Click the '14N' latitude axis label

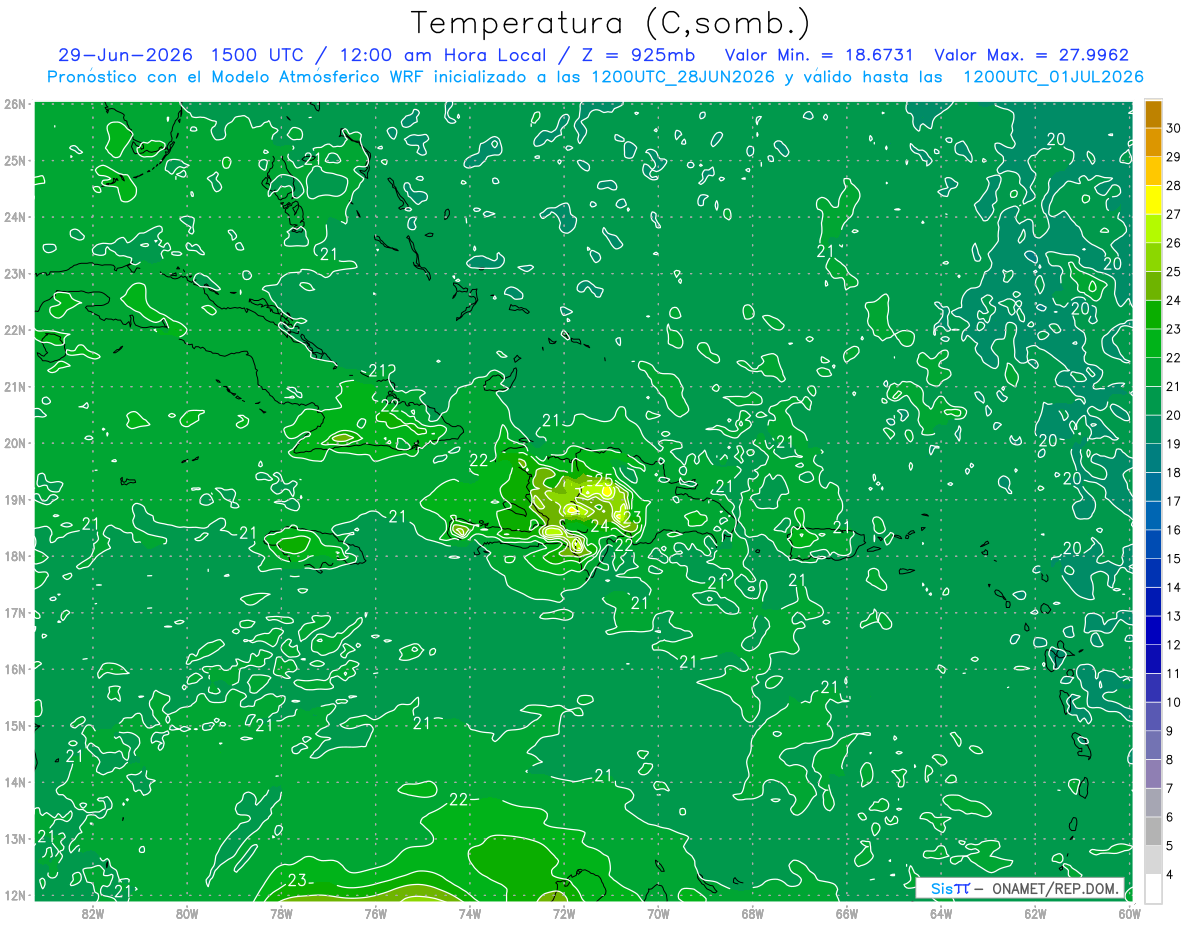(x=15, y=782)
